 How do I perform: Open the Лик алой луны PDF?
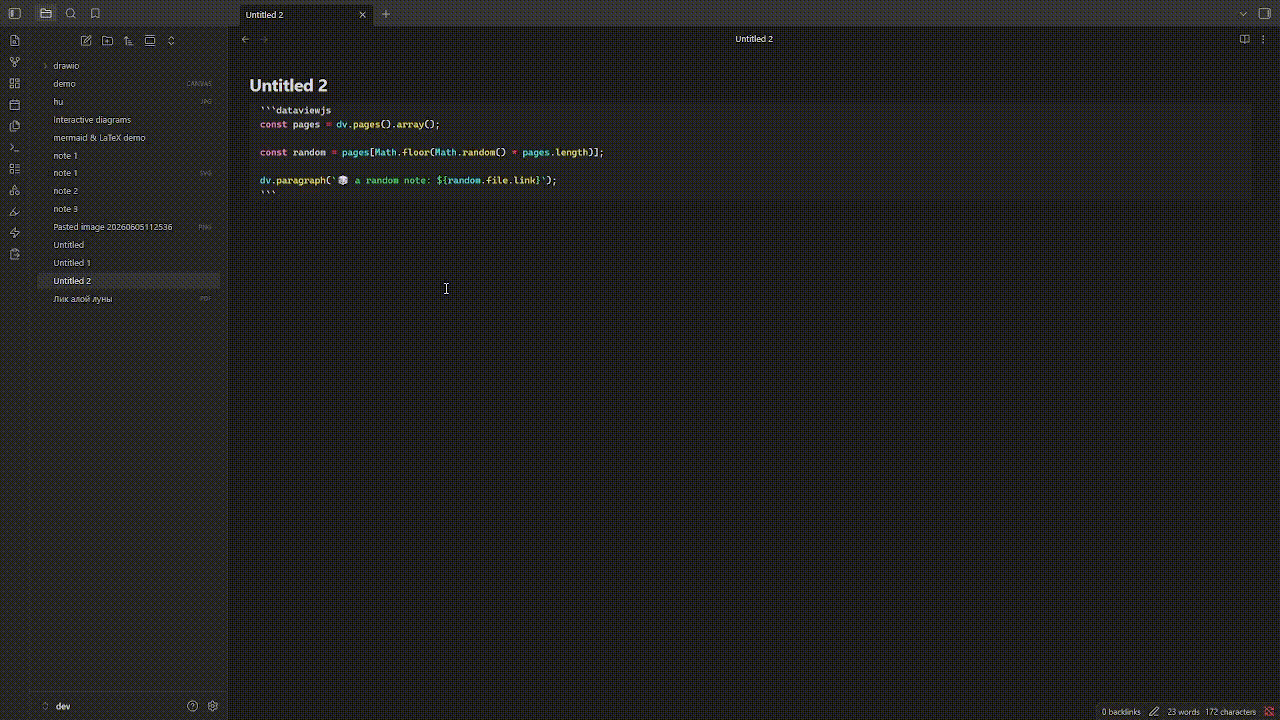[x=129, y=299]
